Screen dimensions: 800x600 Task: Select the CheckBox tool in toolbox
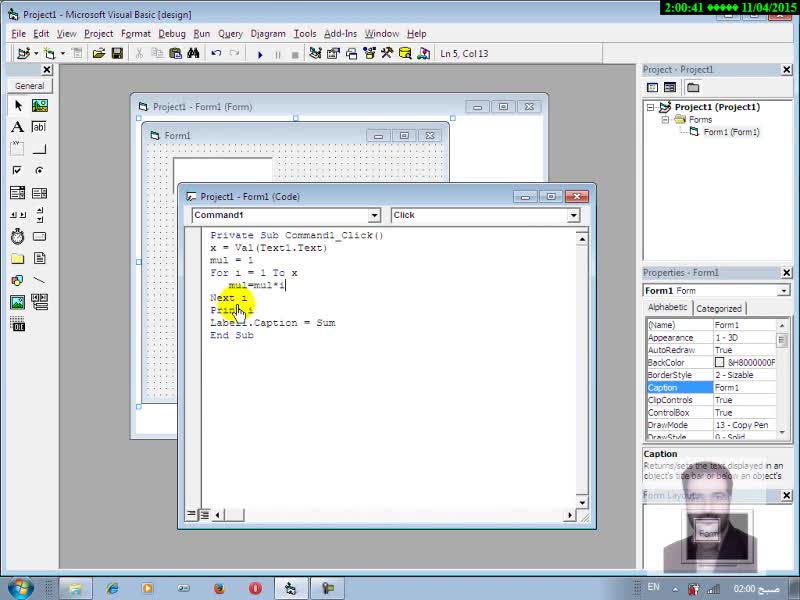point(18,170)
